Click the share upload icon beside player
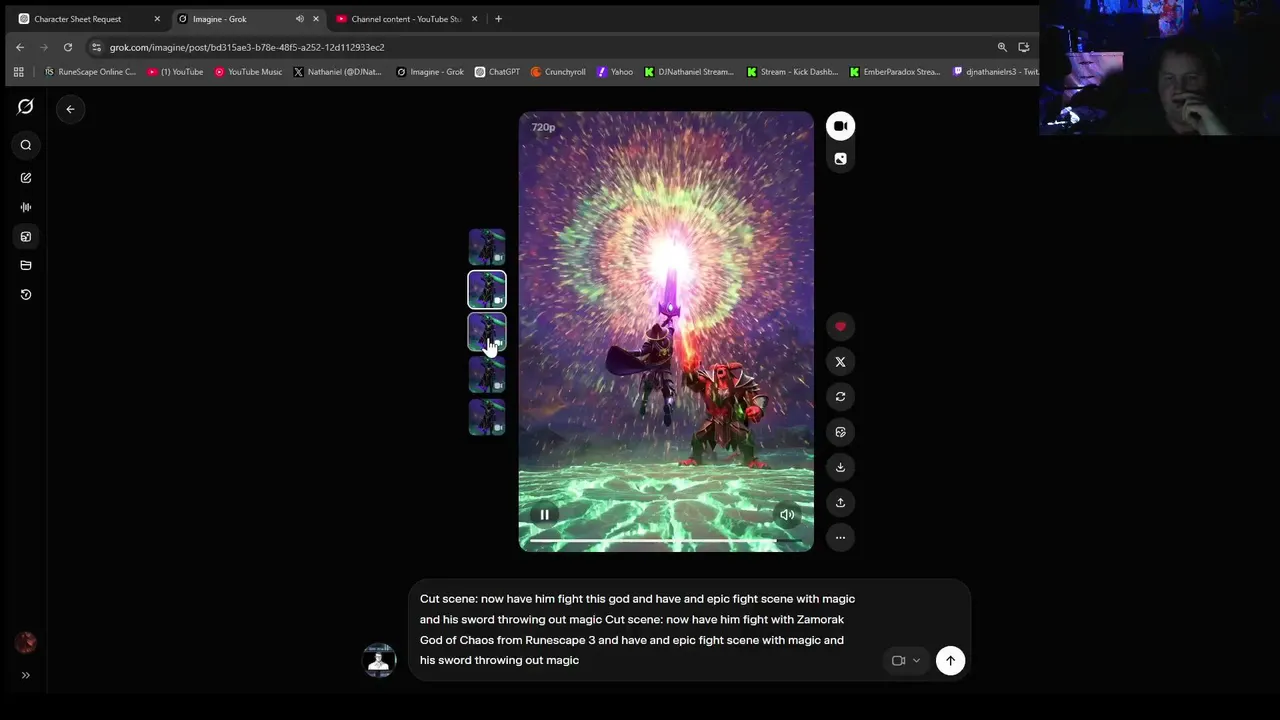The width and height of the screenshot is (1280, 720). click(840, 502)
